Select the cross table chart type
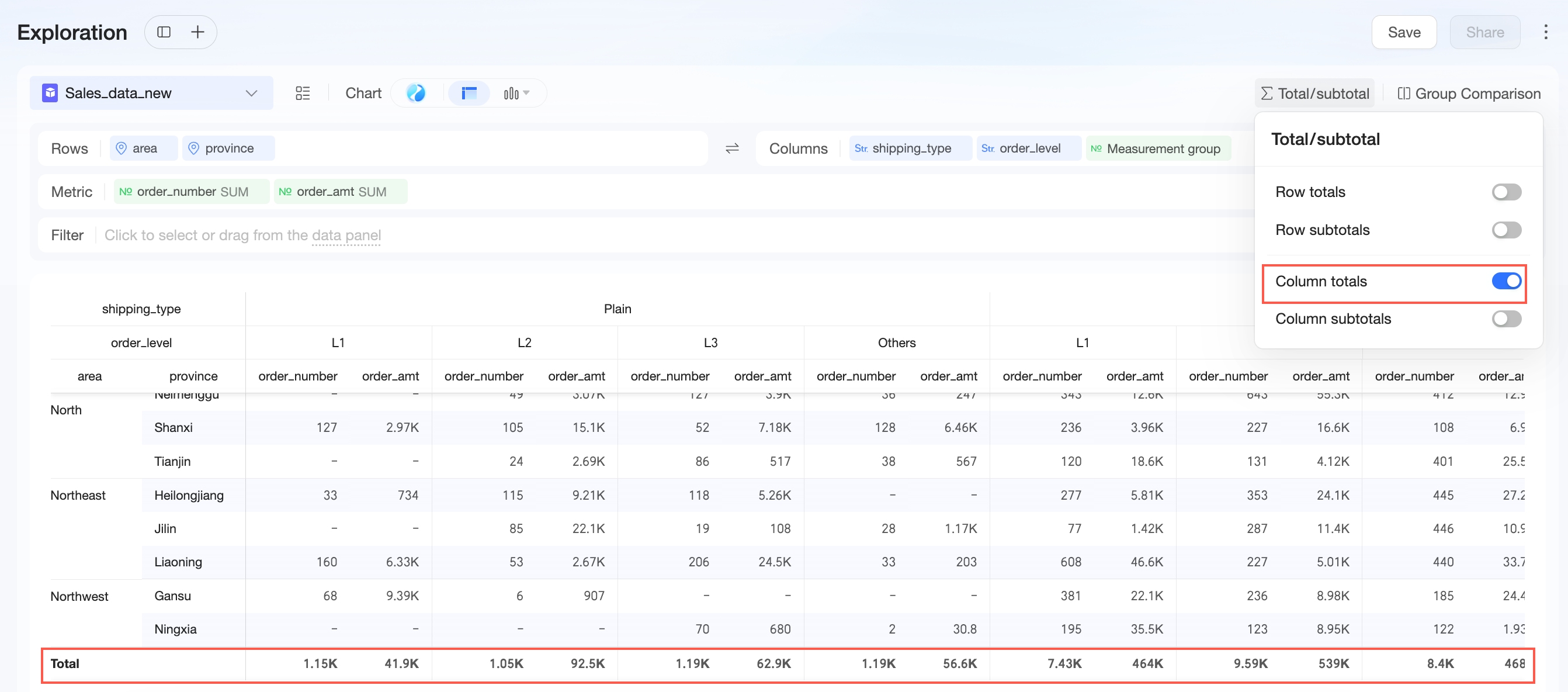 (x=469, y=93)
